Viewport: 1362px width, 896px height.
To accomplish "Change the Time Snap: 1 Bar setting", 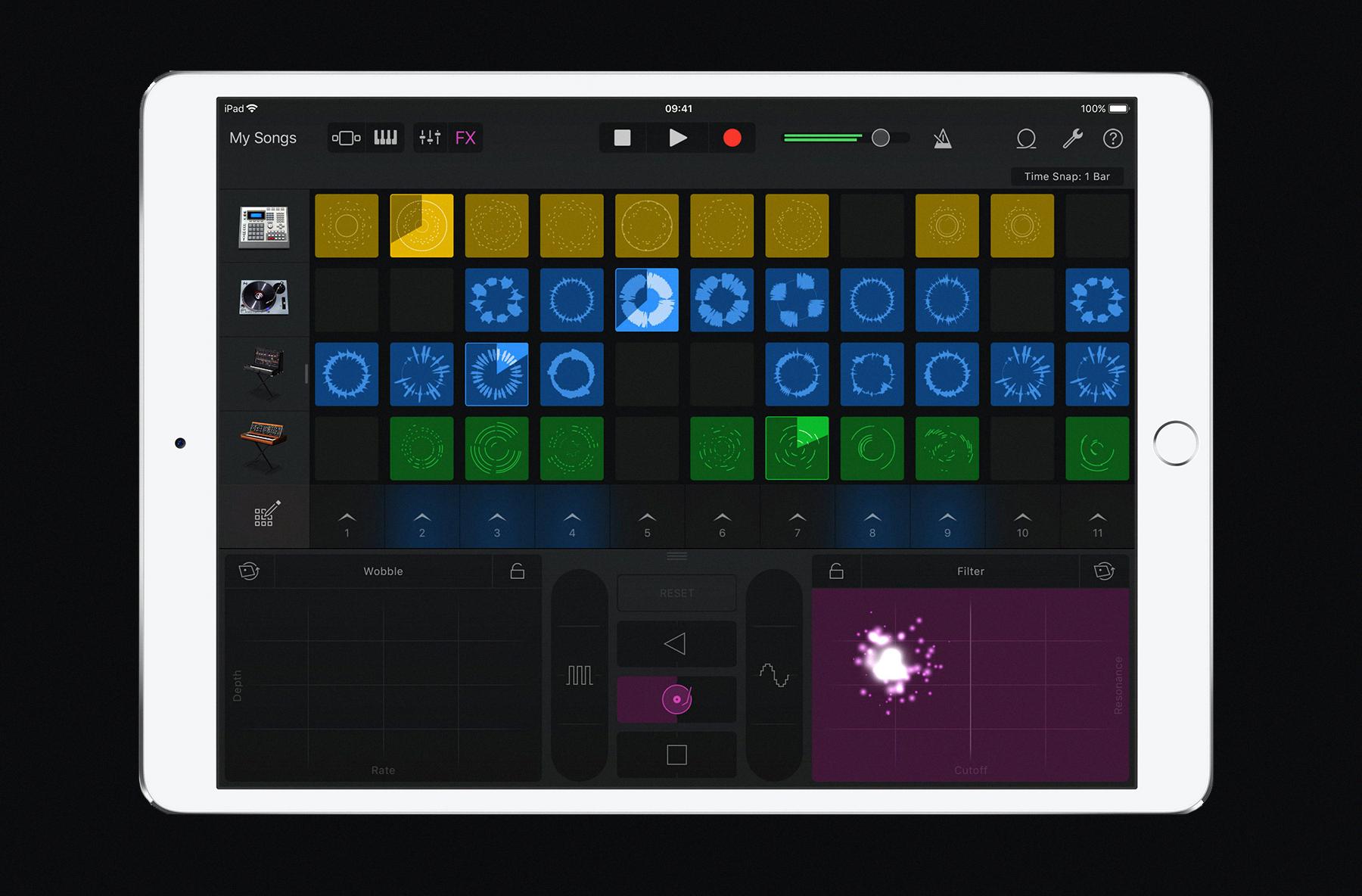I will pyautogui.click(x=1067, y=176).
